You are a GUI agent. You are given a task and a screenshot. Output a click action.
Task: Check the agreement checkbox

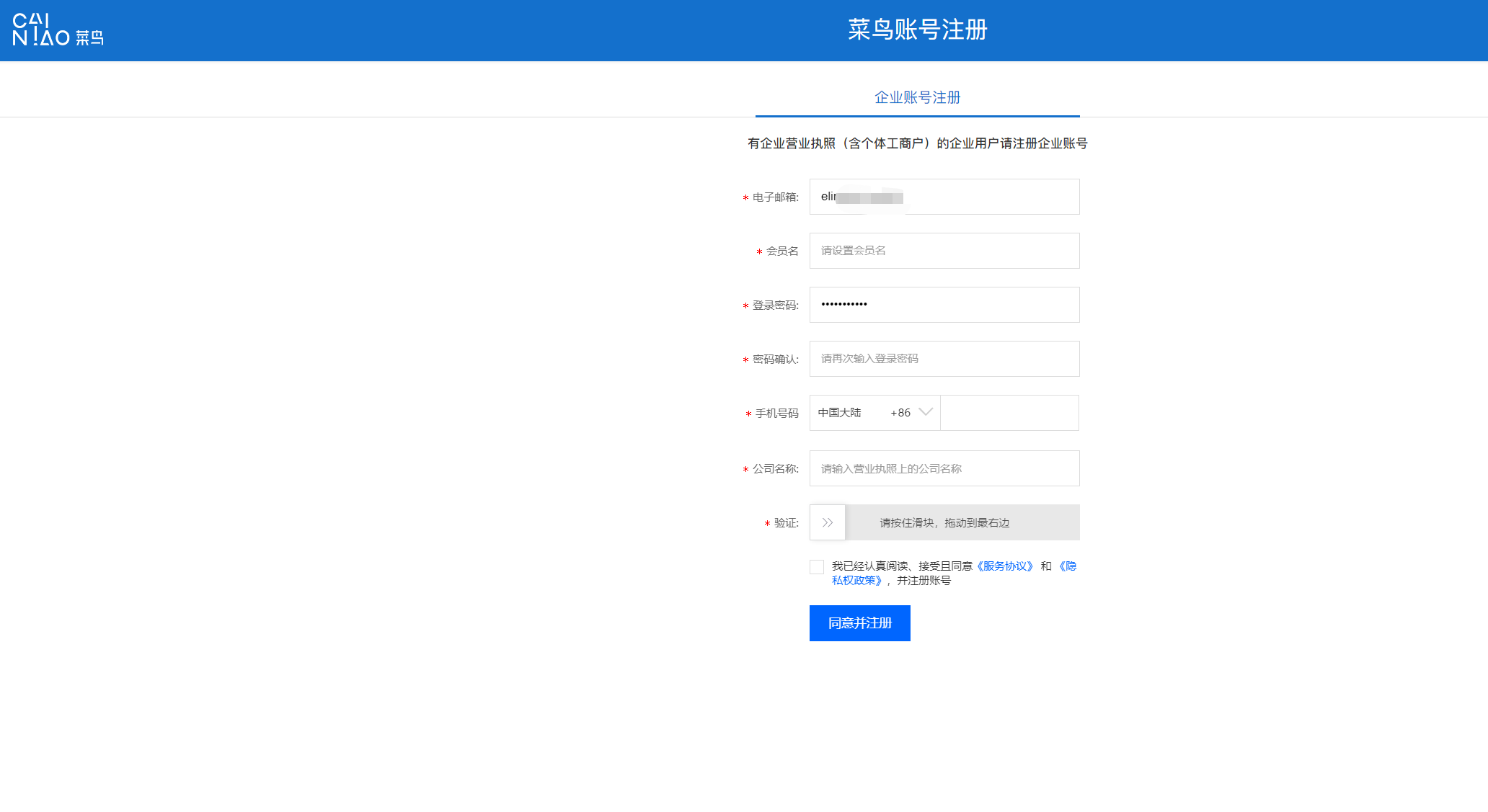pyautogui.click(x=817, y=567)
